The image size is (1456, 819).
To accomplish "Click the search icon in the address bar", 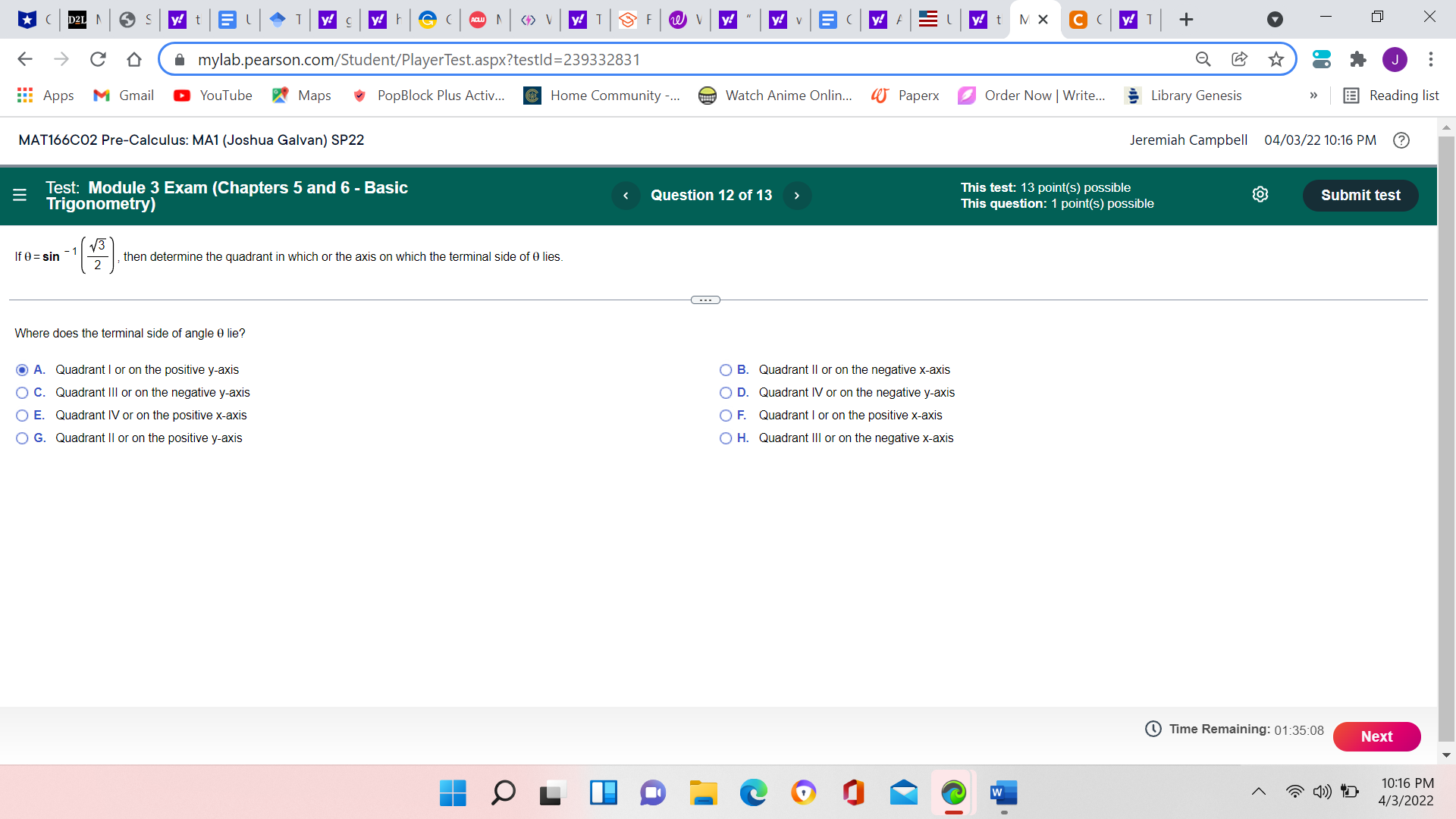I will coord(1203,59).
